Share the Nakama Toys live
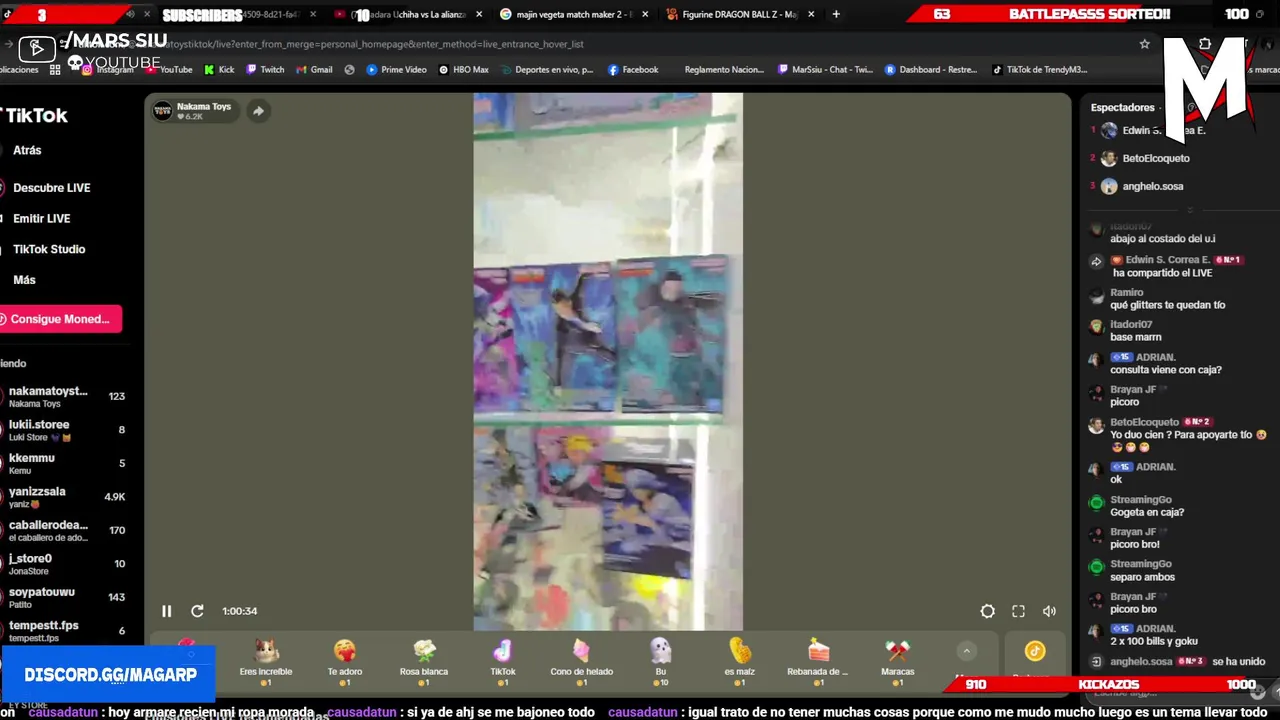The width and height of the screenshot is (1280, 720). coord(258,111)
